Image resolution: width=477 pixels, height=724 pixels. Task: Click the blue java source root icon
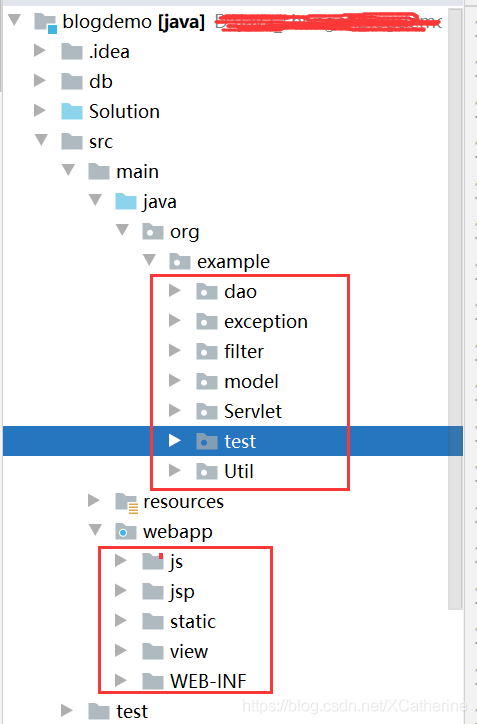point(126,201)
